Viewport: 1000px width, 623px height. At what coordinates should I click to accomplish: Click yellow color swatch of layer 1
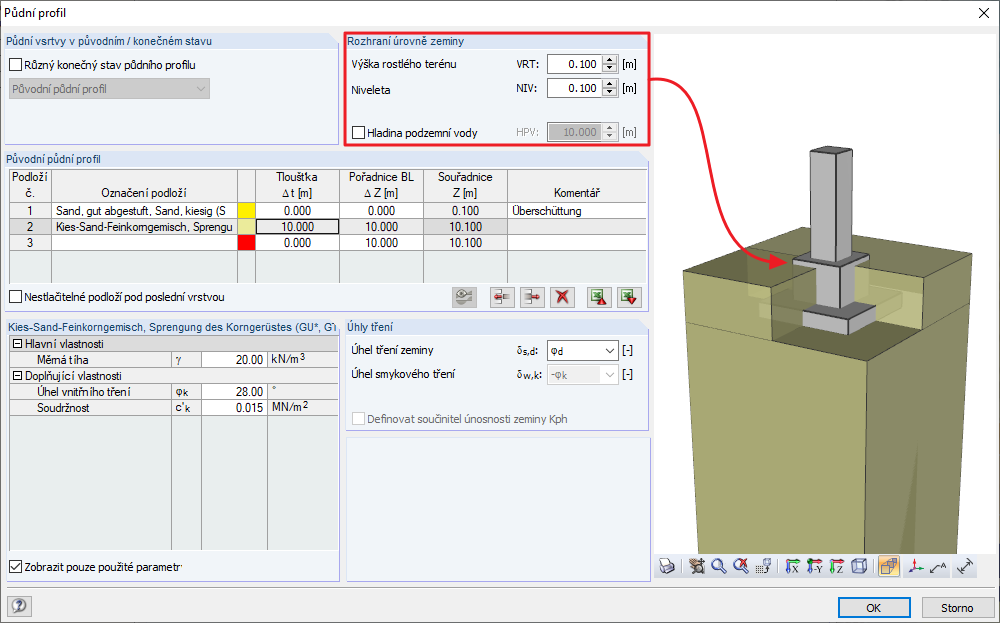click(x=246, y=211)
